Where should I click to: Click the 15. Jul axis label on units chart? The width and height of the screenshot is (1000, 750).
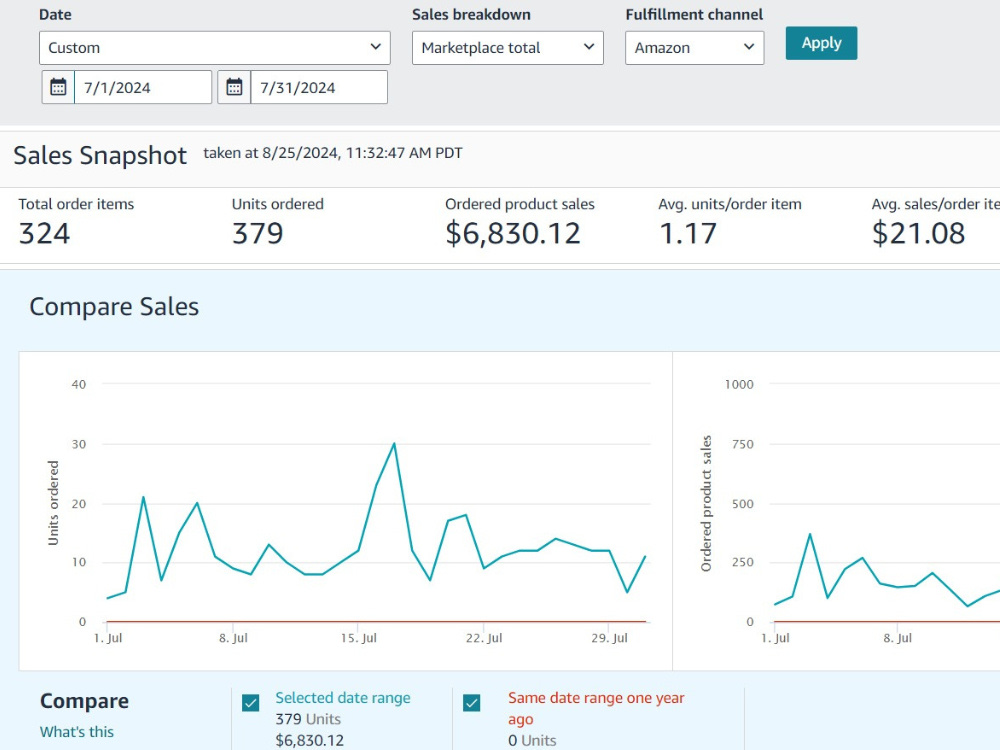point(358,638)
